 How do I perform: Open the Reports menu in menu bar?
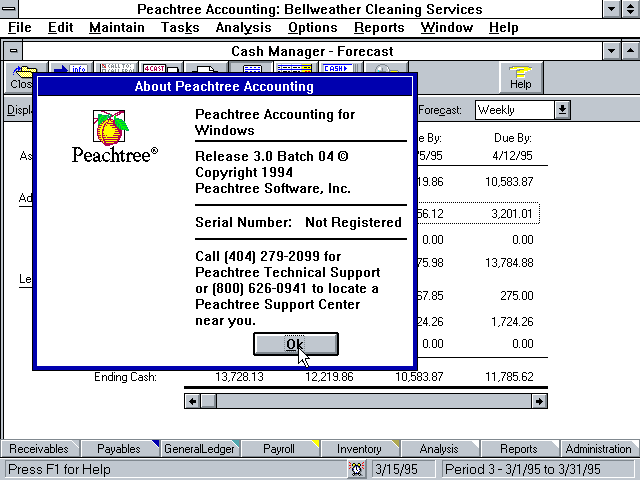point(379,27)
